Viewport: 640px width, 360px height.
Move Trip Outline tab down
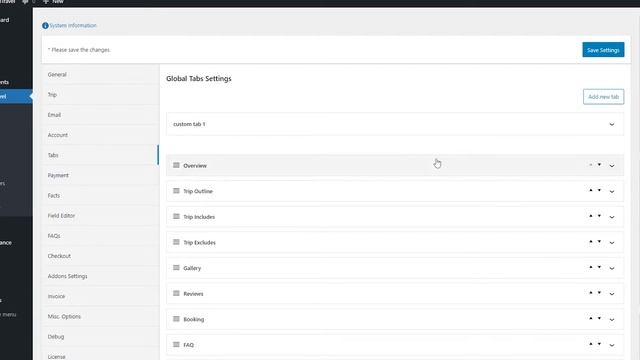[599, 190]
